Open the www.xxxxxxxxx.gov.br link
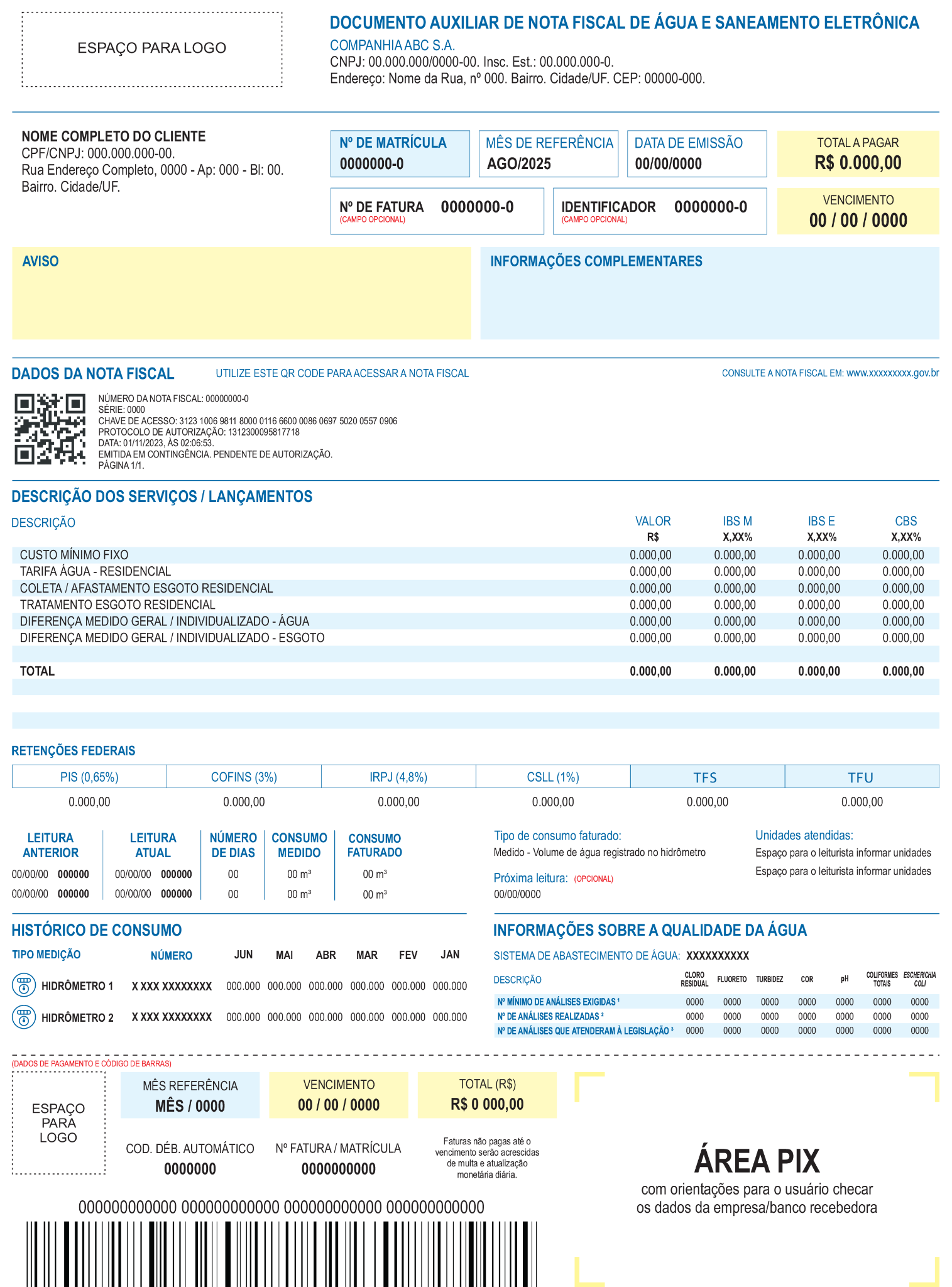Screen dimensions: 952x1287 click(x=892, y=373)
